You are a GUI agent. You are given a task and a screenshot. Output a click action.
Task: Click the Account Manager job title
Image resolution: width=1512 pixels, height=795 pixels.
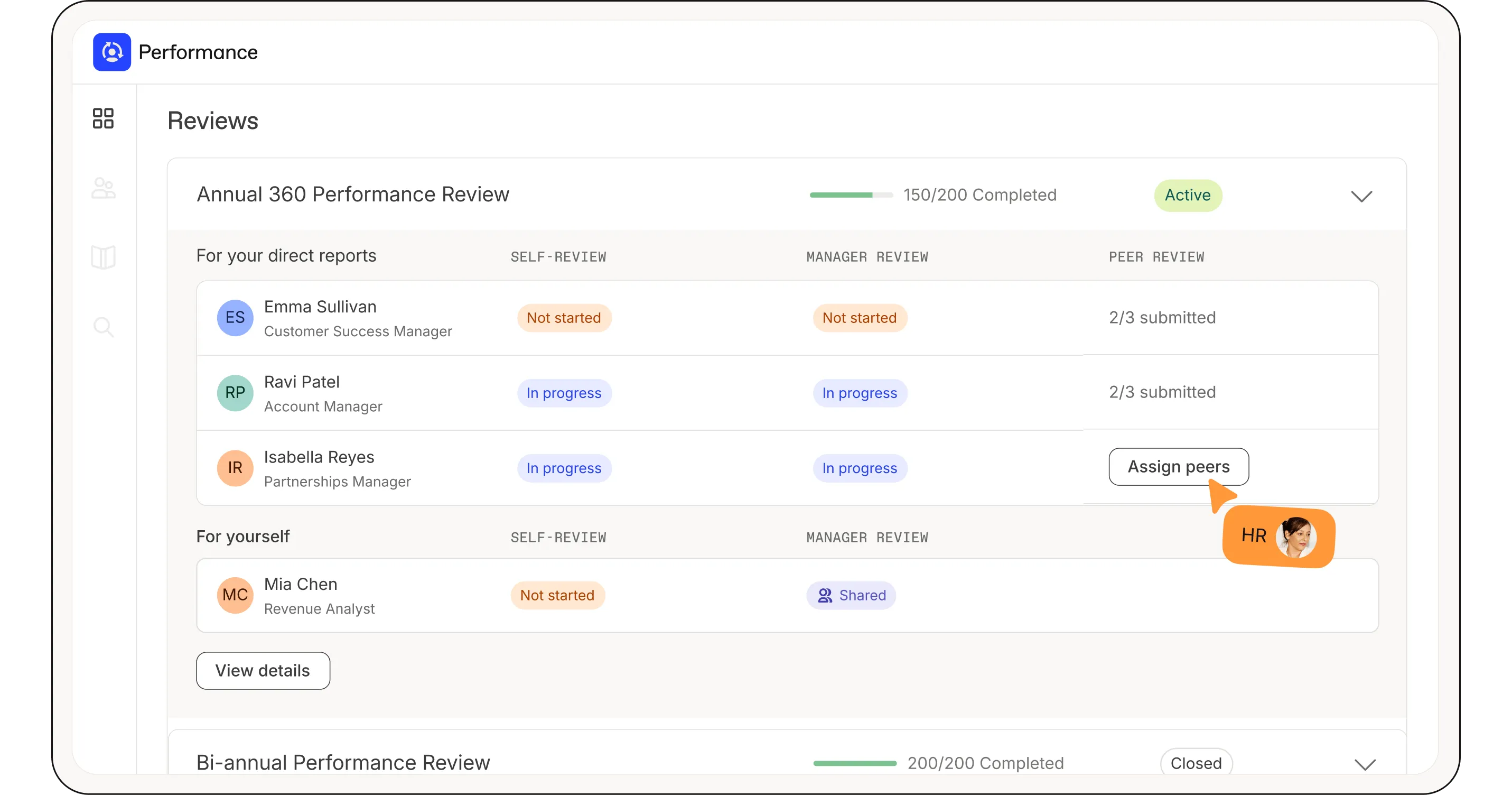(323, 406)
